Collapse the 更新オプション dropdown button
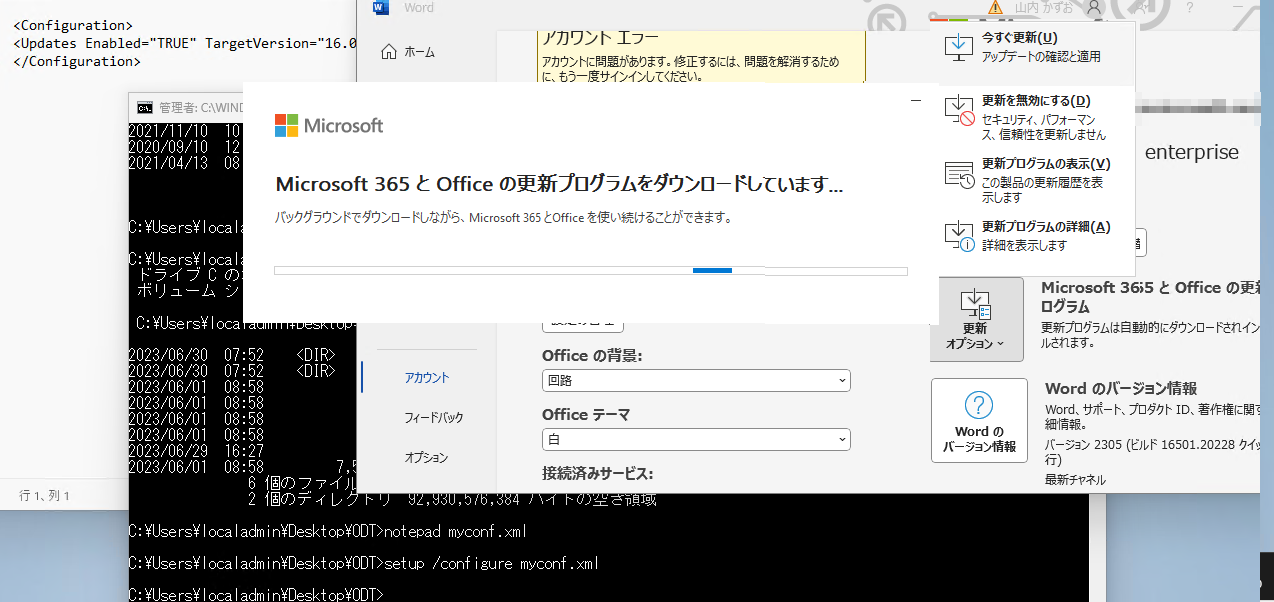 pyautogui.click(x=975, y=319)
